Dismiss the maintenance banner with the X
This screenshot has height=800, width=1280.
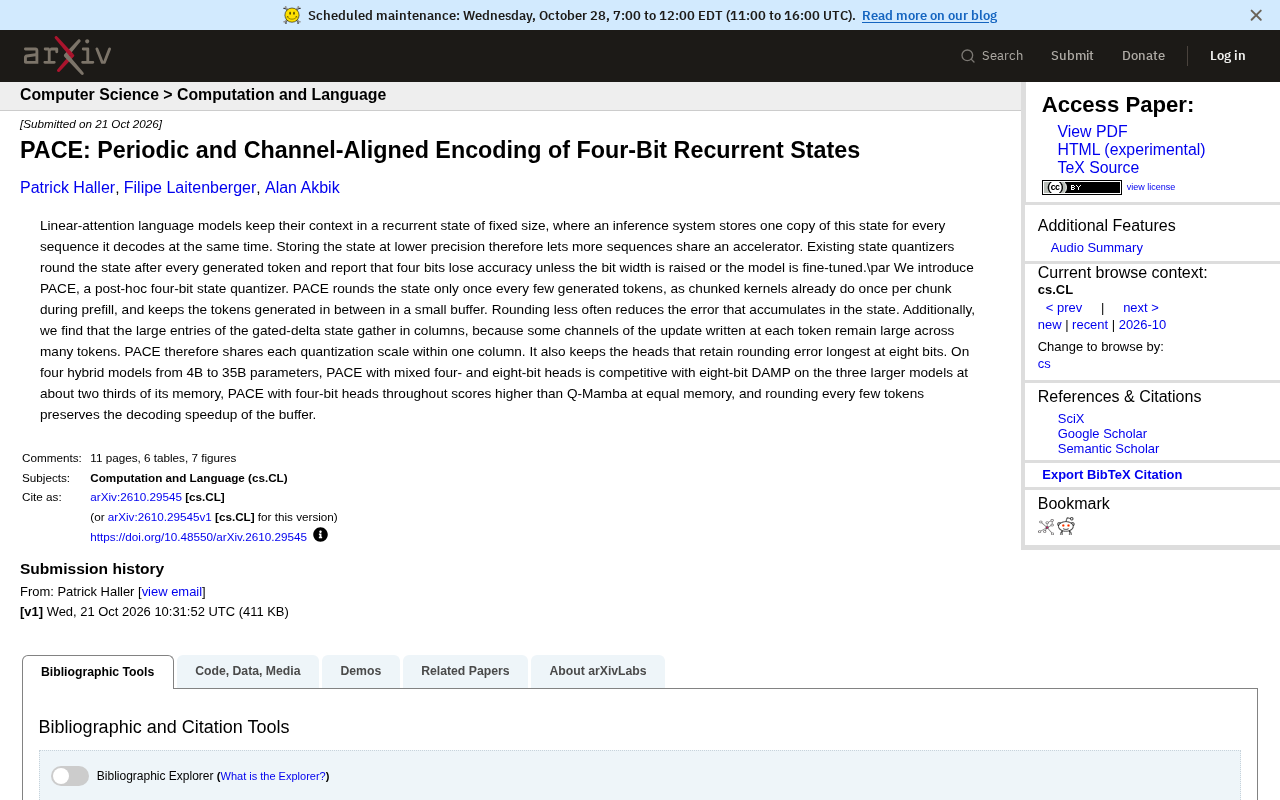tap(1256, 15)
